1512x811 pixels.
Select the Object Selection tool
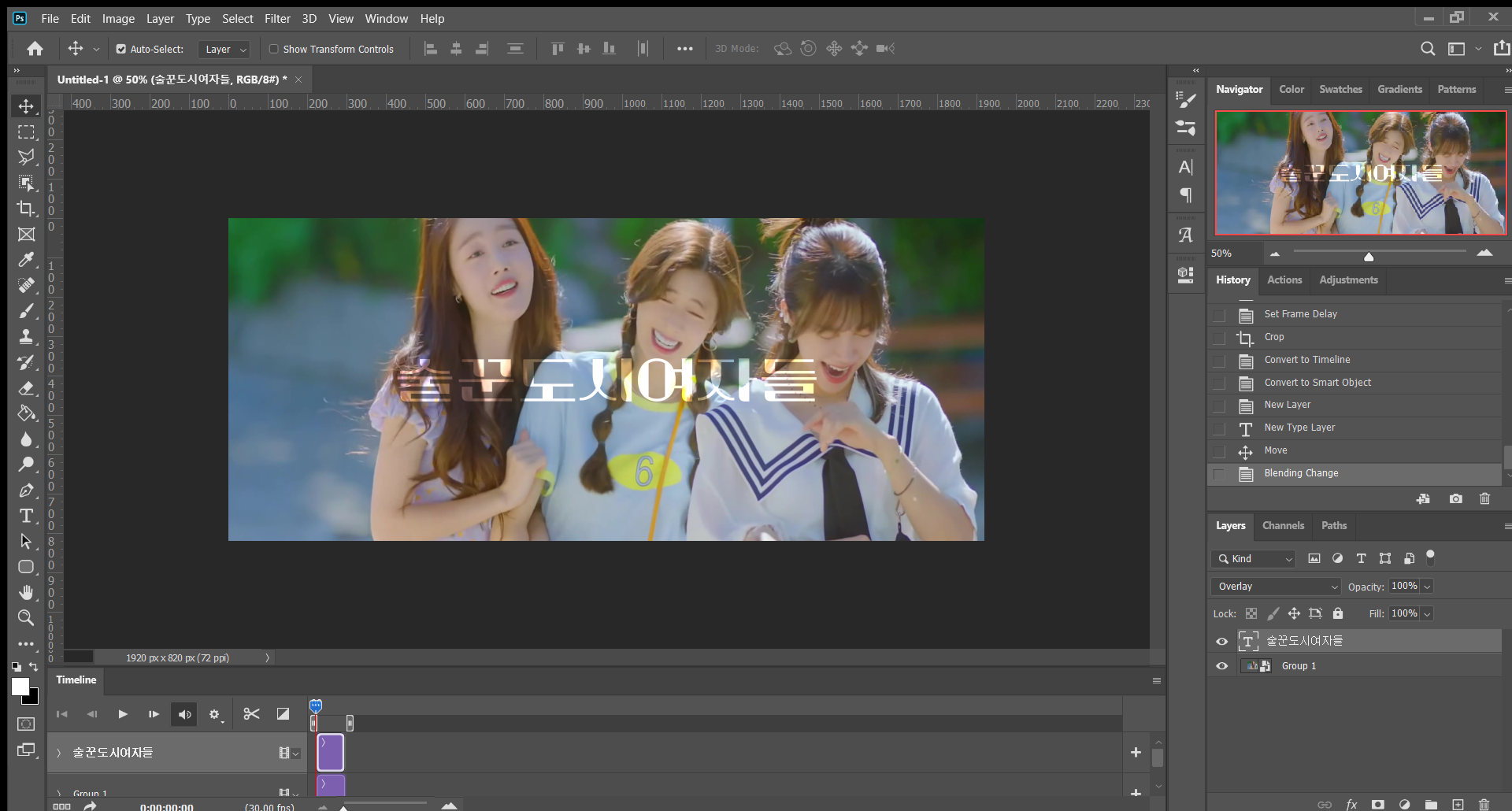point(26,183)
